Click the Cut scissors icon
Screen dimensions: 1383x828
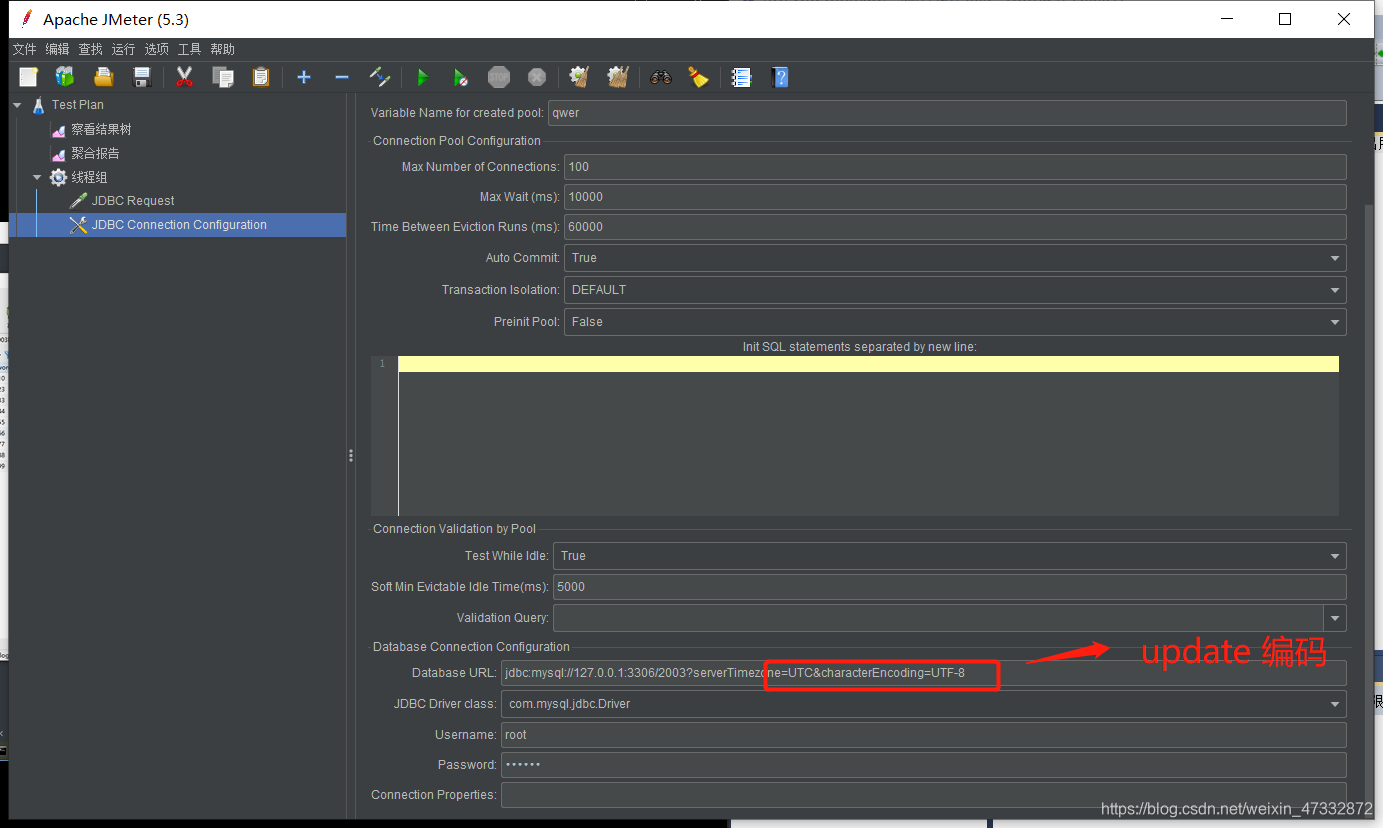pyautogui.click(x=184, y=77)
